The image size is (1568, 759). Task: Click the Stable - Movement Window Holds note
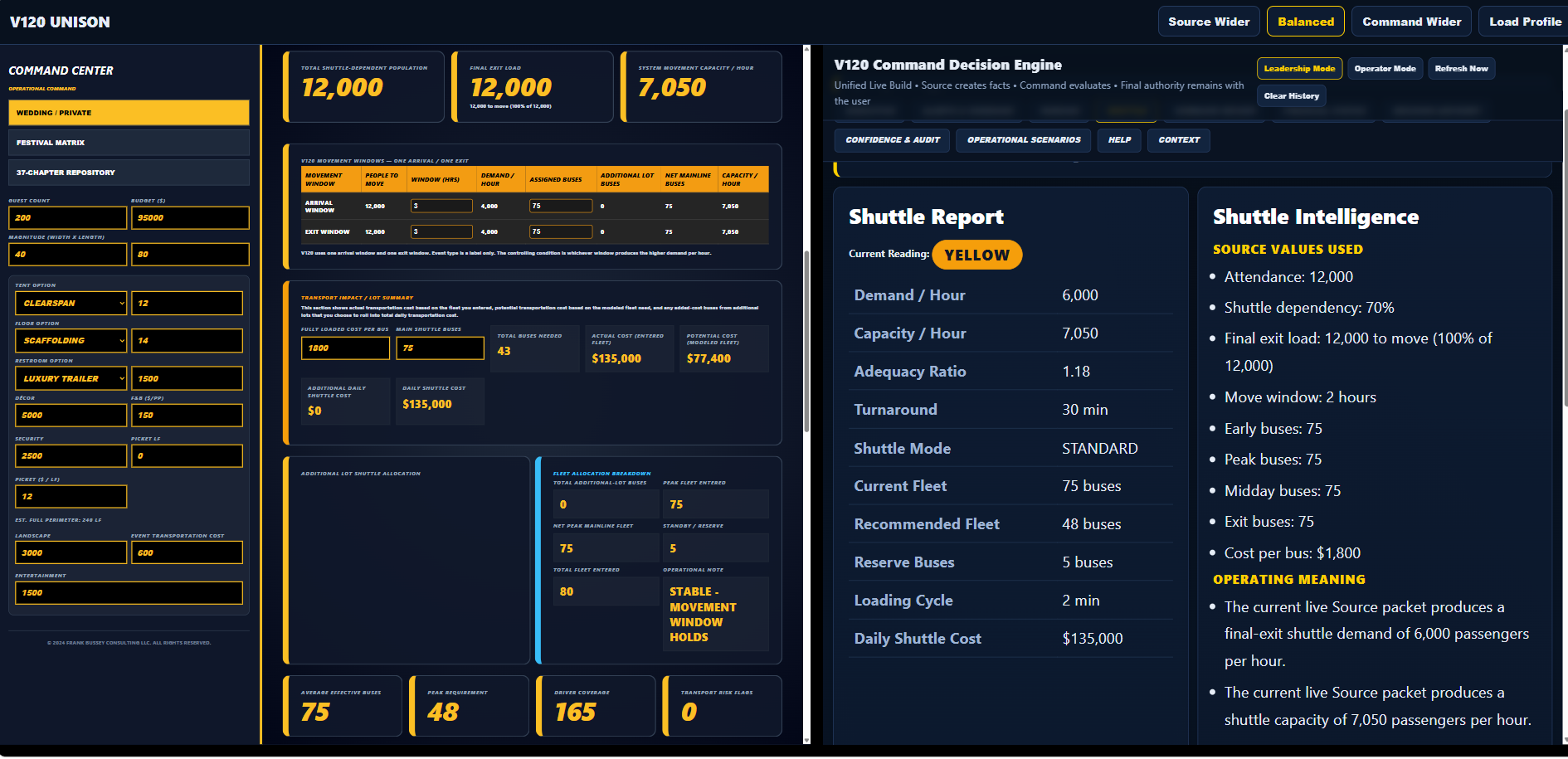(x=703, y=615)
